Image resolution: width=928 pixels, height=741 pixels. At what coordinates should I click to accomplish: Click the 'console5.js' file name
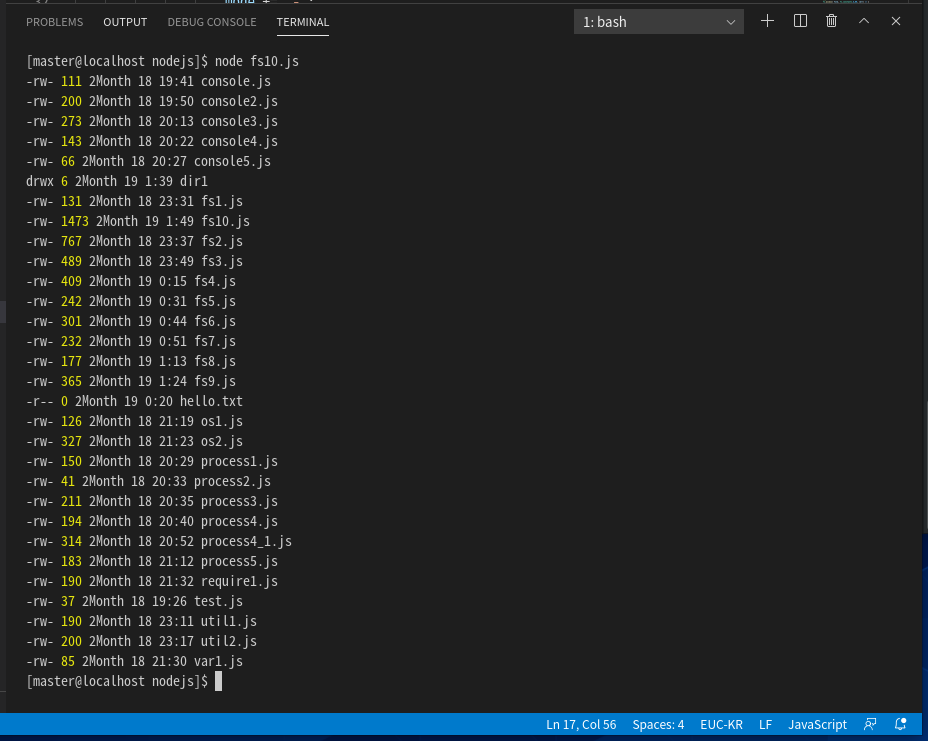tap(233, 162)
